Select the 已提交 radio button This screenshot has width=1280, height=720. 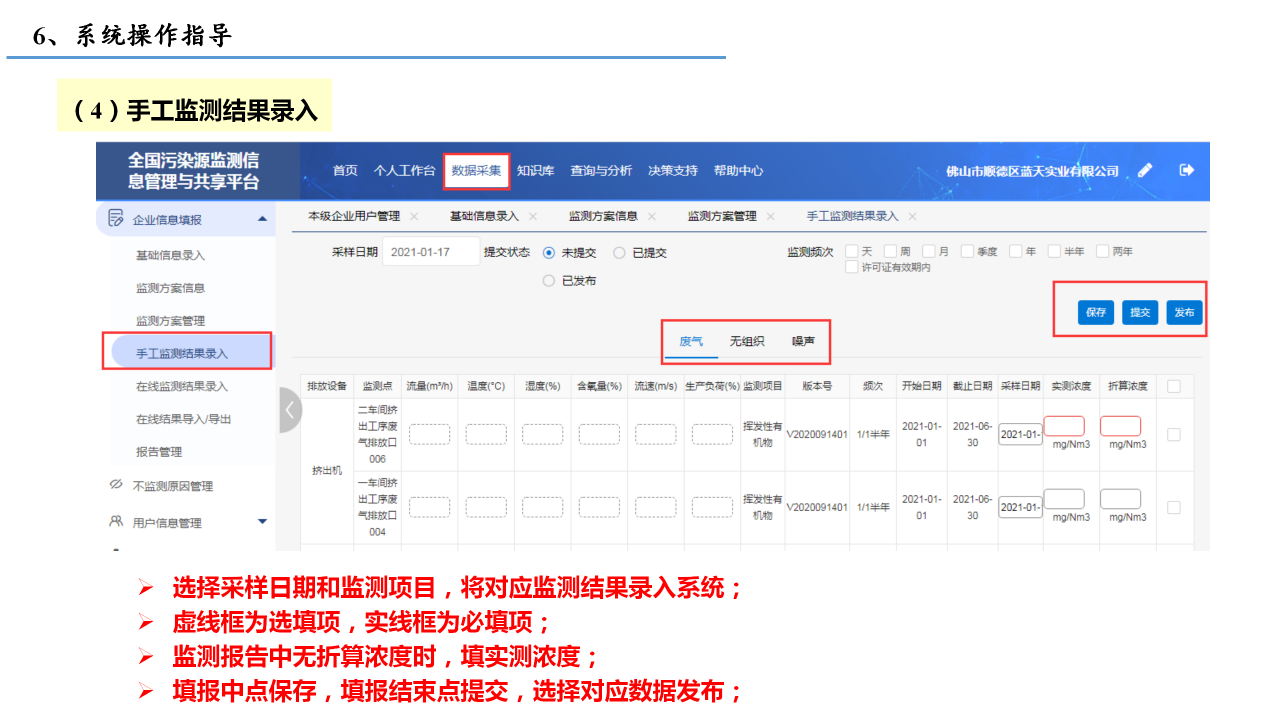[619, 253]
